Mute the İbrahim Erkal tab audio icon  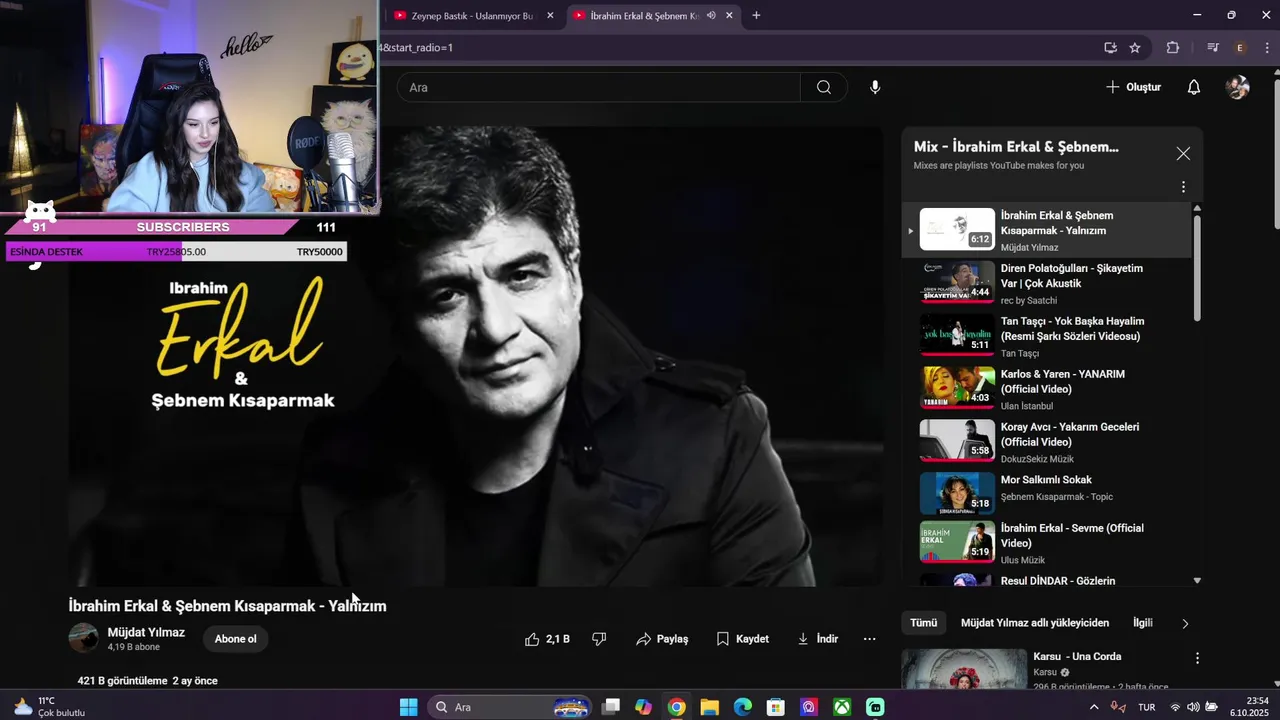pyautogui.click(x=711, y=15)
